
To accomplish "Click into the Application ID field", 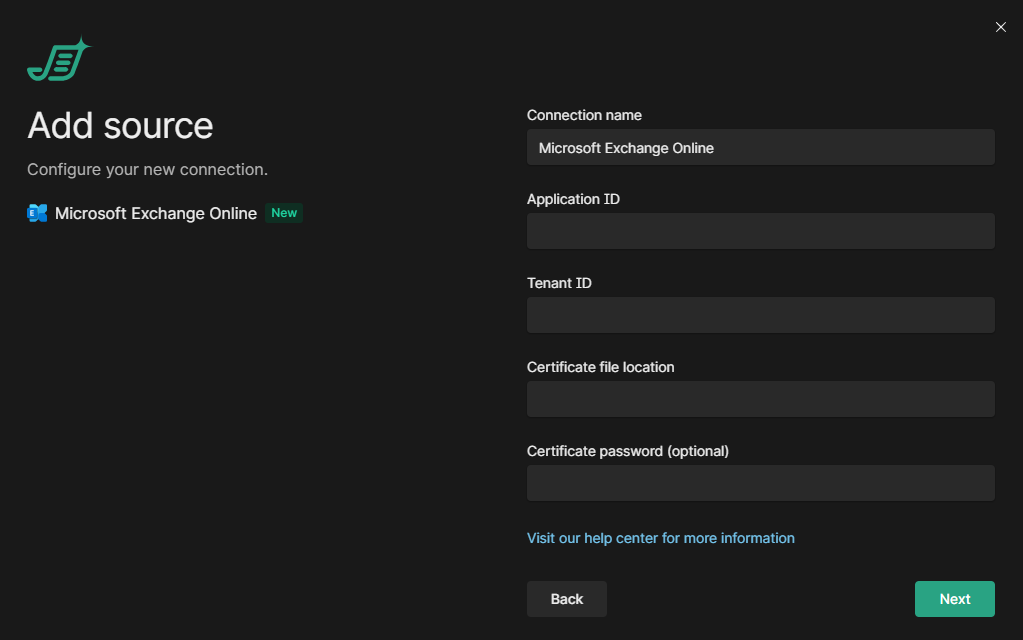I will pos(760,231).
